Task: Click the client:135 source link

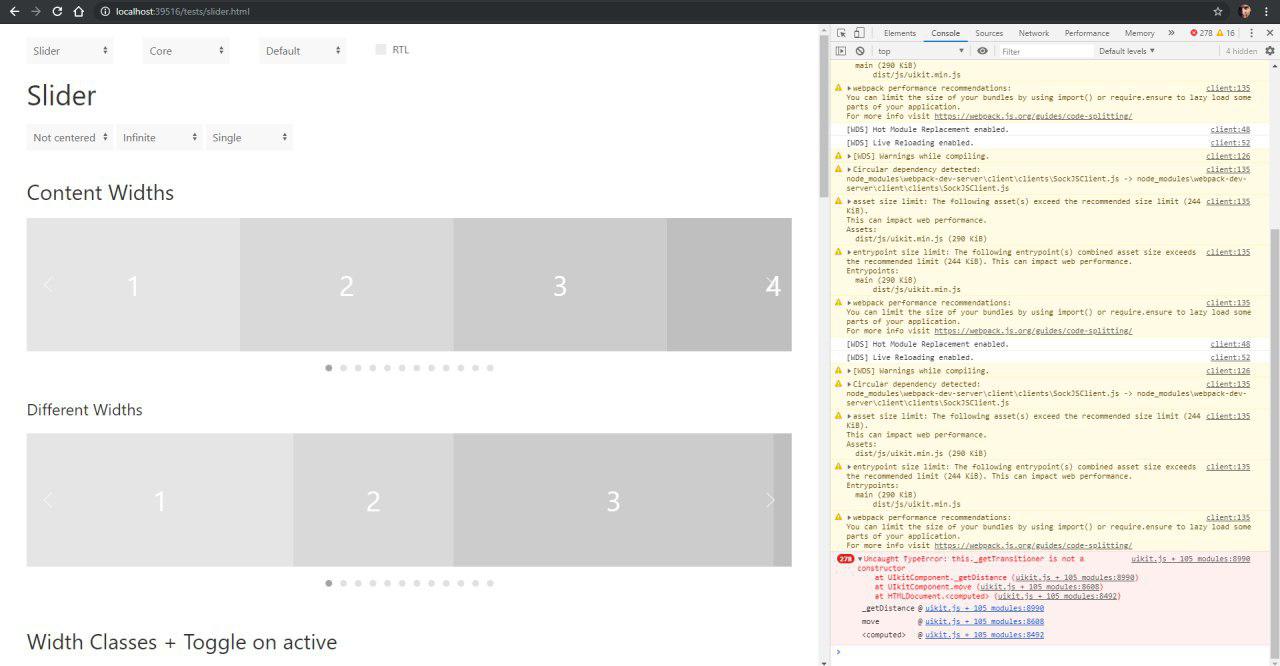Action: pos(1227,87)
